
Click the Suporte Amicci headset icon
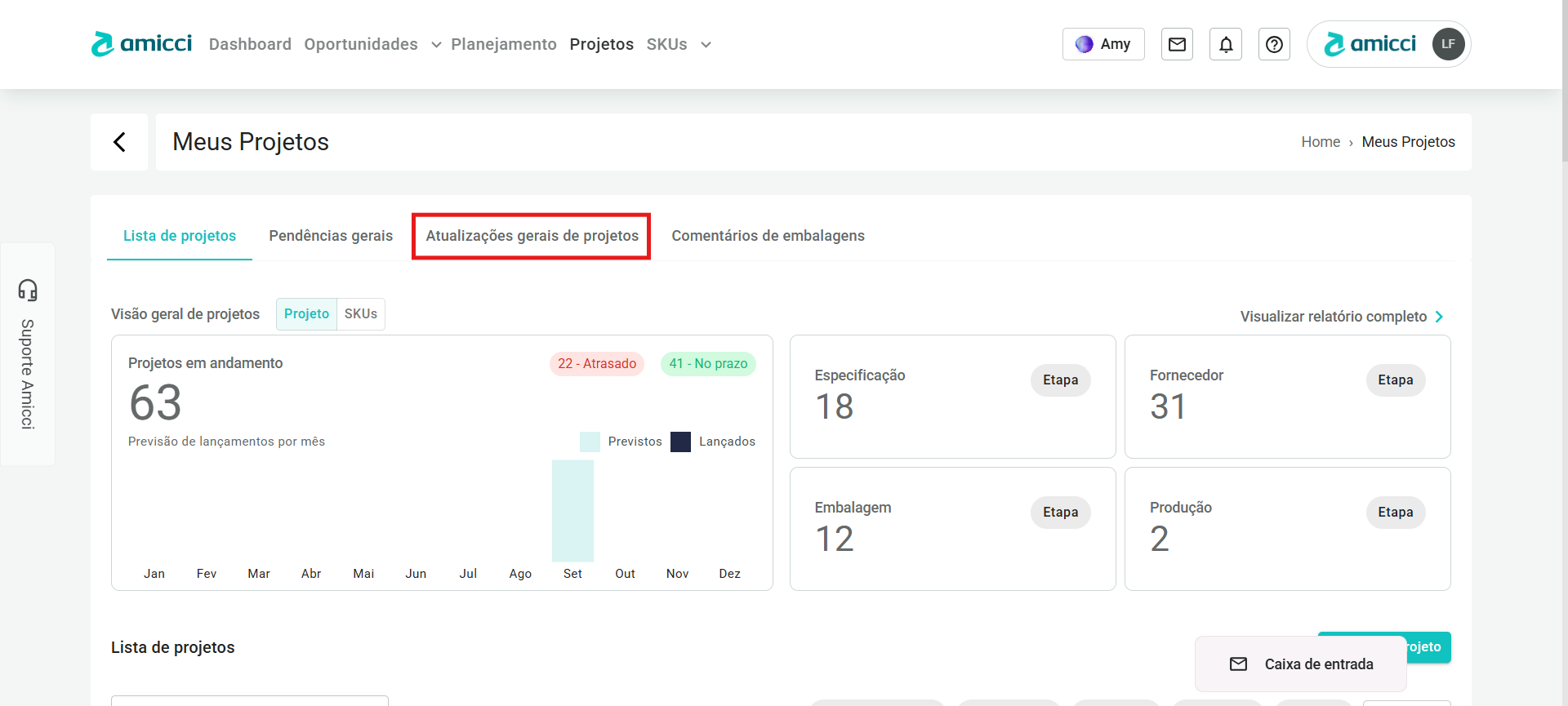[x=28, y=290]
